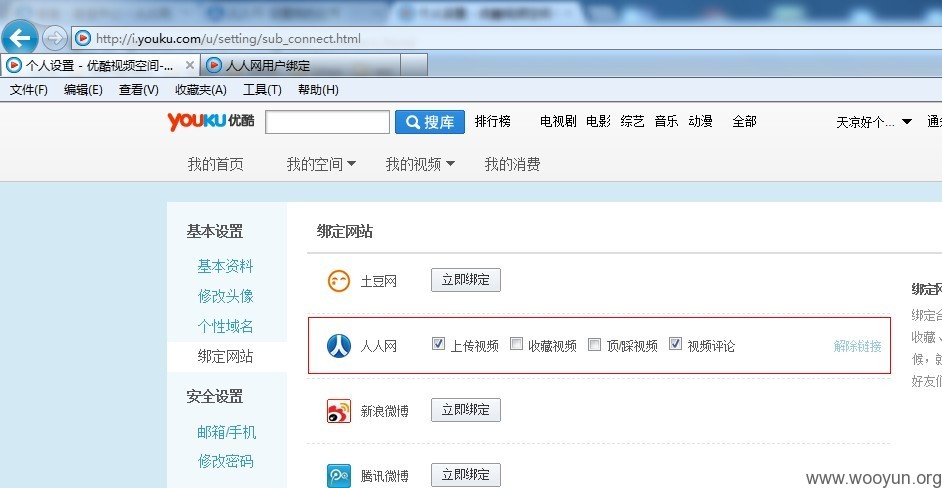Open the 全部 category link

744,121
